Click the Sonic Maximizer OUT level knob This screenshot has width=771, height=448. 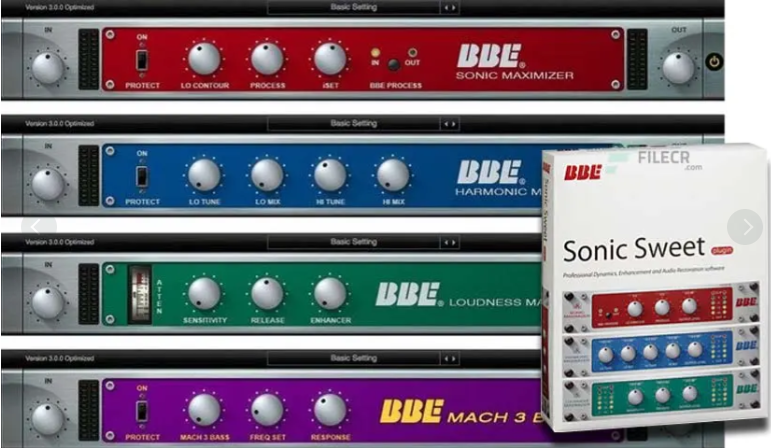point(679,67)
